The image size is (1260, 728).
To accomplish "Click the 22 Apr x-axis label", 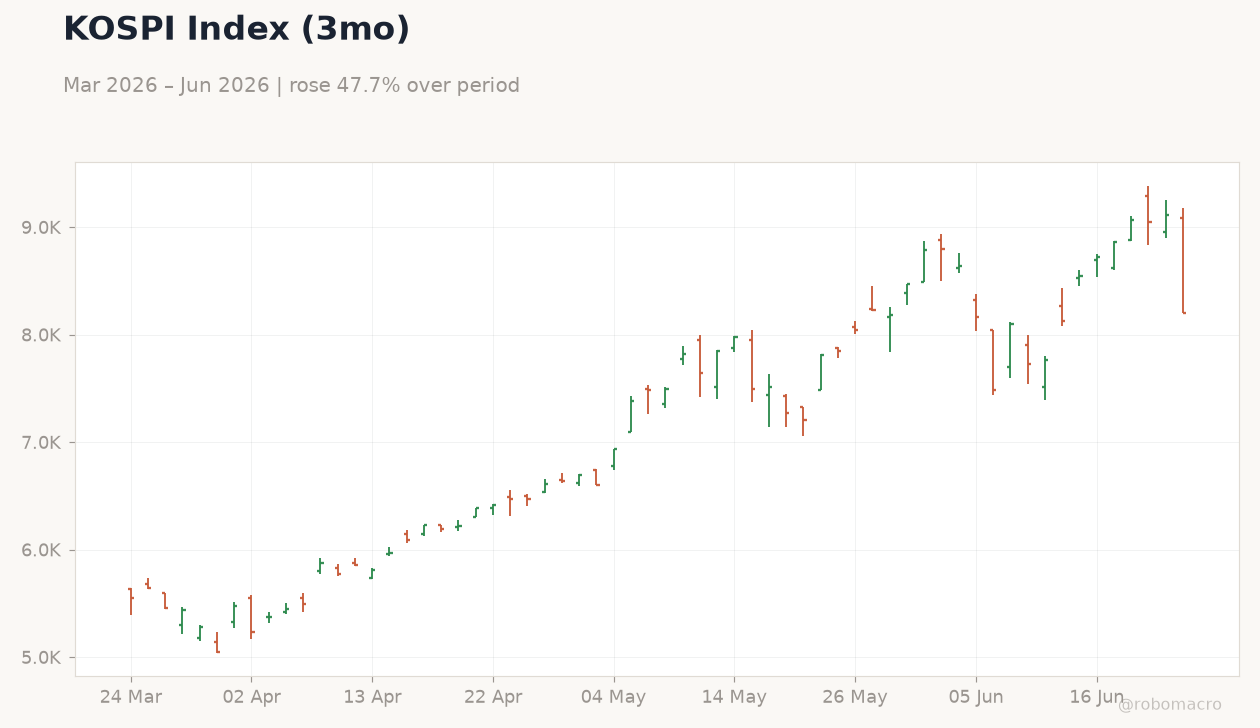I will point(493,697).
